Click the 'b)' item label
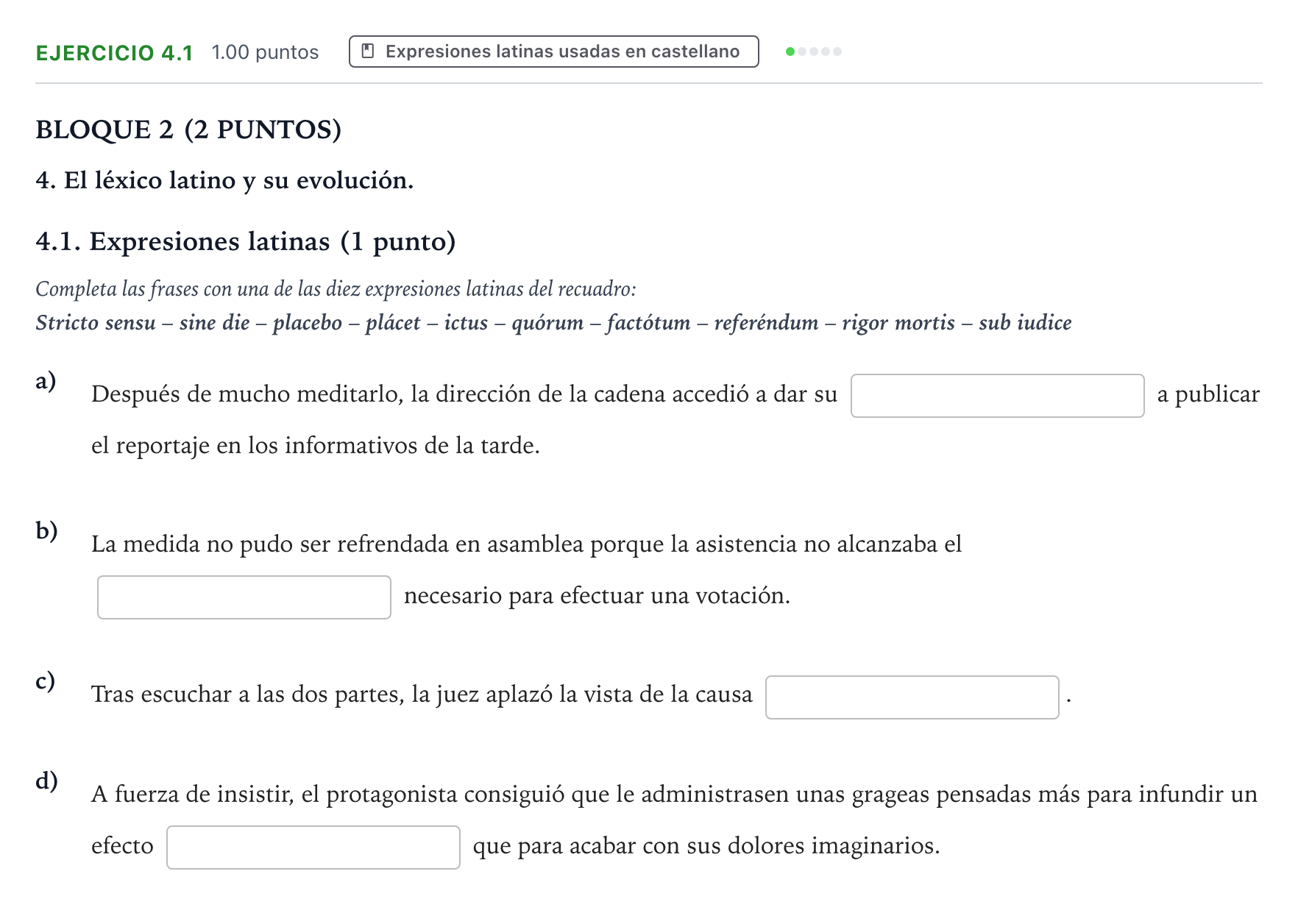Screen dimensions: 1298x924 tap(46, 530)
